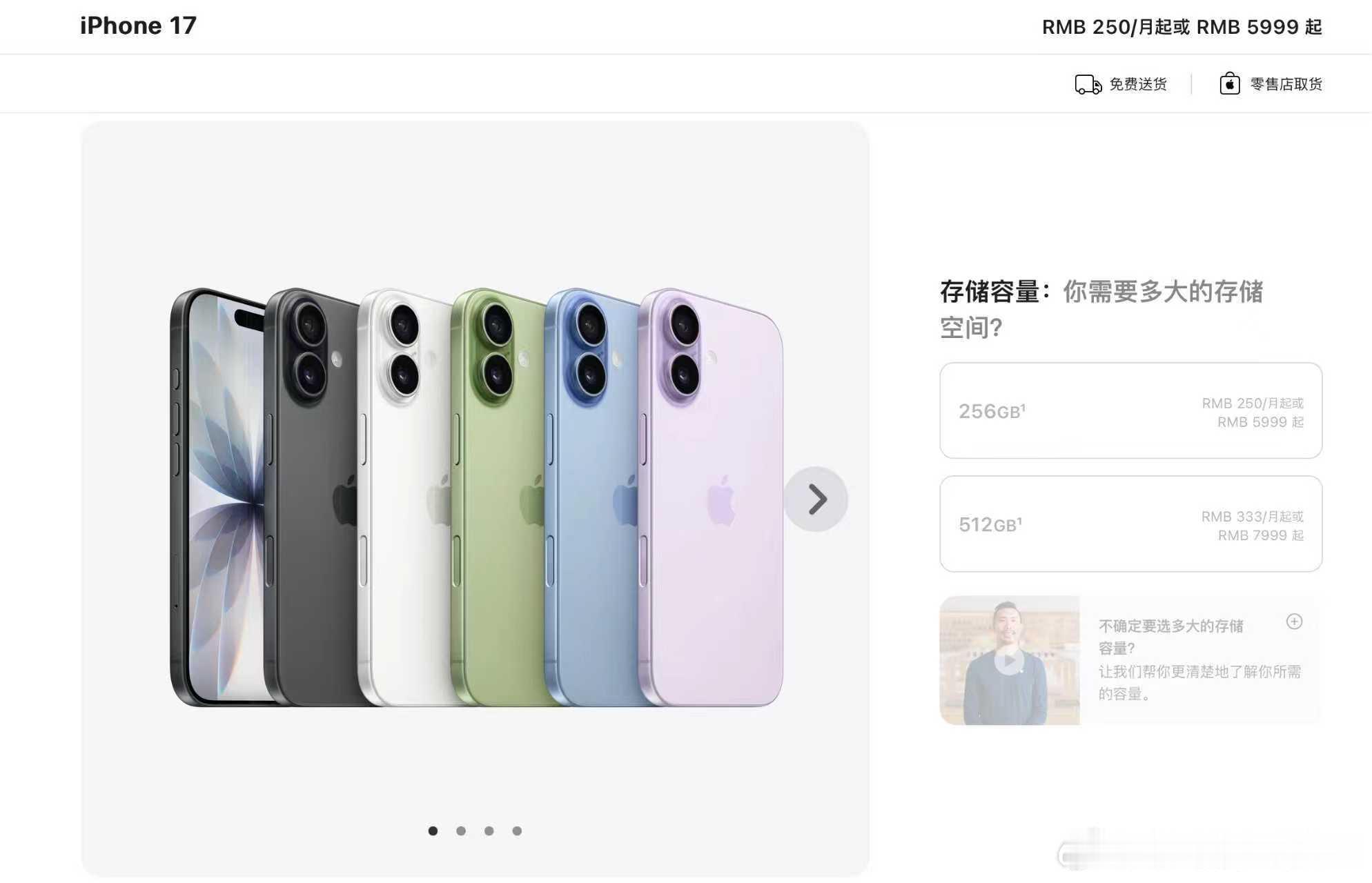Open the 免费送货 delivery link
1372x883 pixels.
coord(1137,84)
